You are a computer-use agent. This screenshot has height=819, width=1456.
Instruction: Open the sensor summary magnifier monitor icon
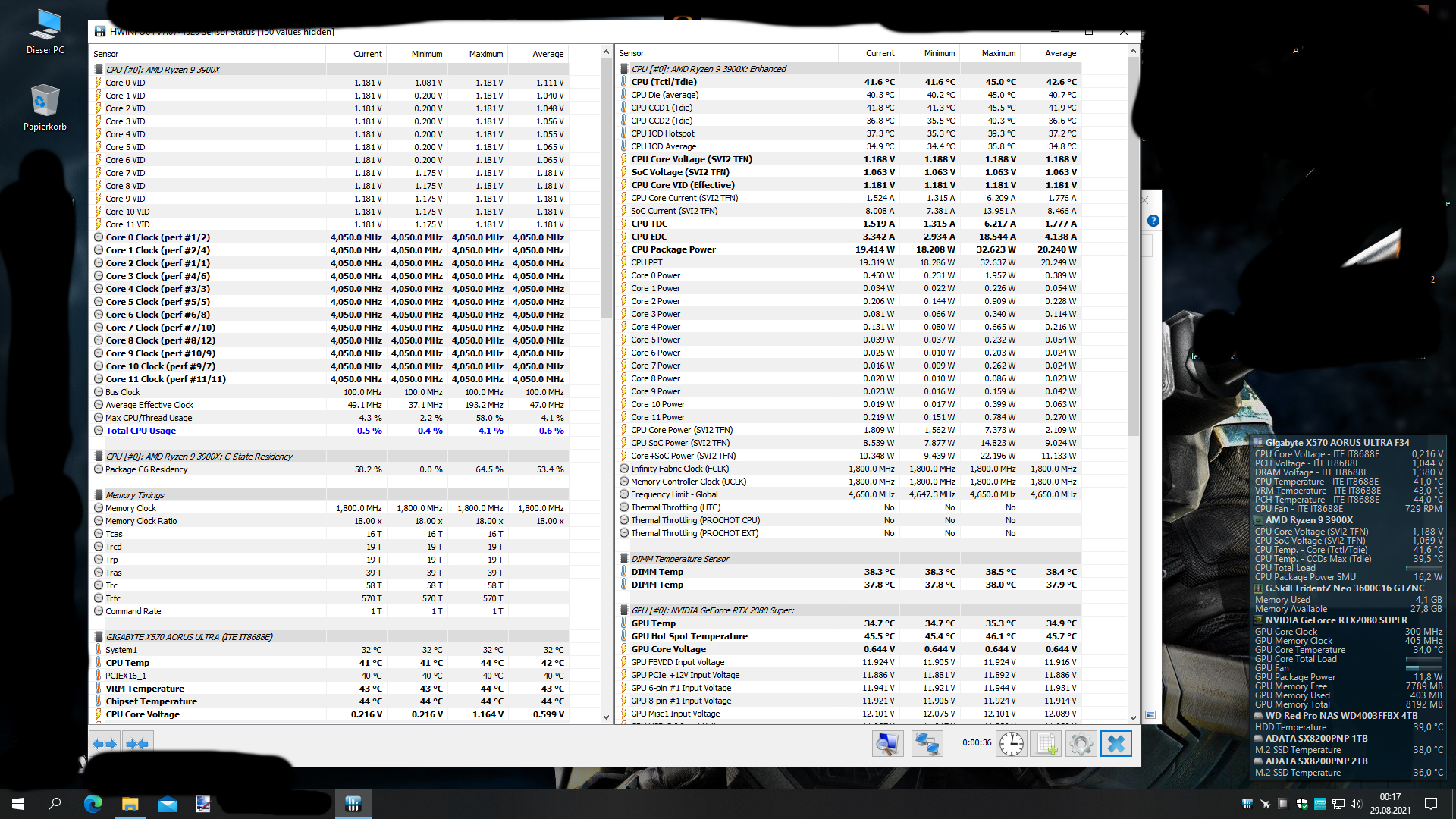886,744
